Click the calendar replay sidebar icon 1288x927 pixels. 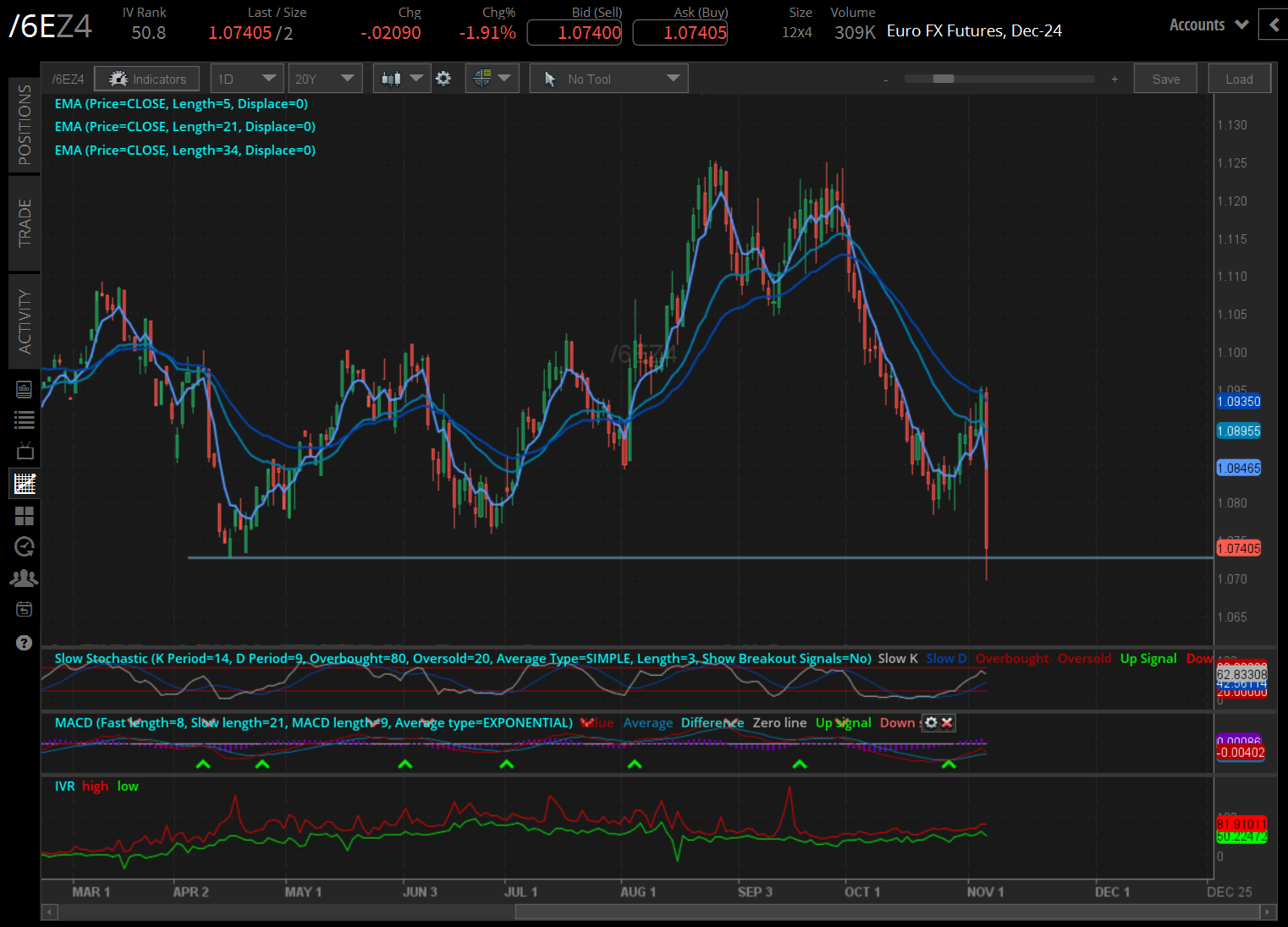pos(25,610)
